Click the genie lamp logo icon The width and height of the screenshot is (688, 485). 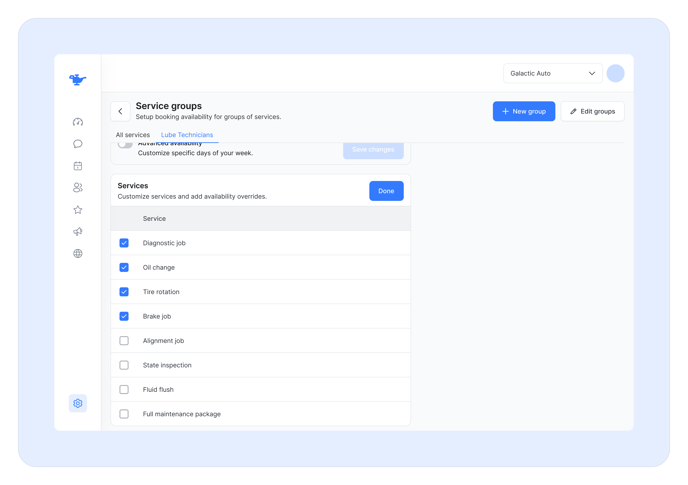[x=78, y=79]
